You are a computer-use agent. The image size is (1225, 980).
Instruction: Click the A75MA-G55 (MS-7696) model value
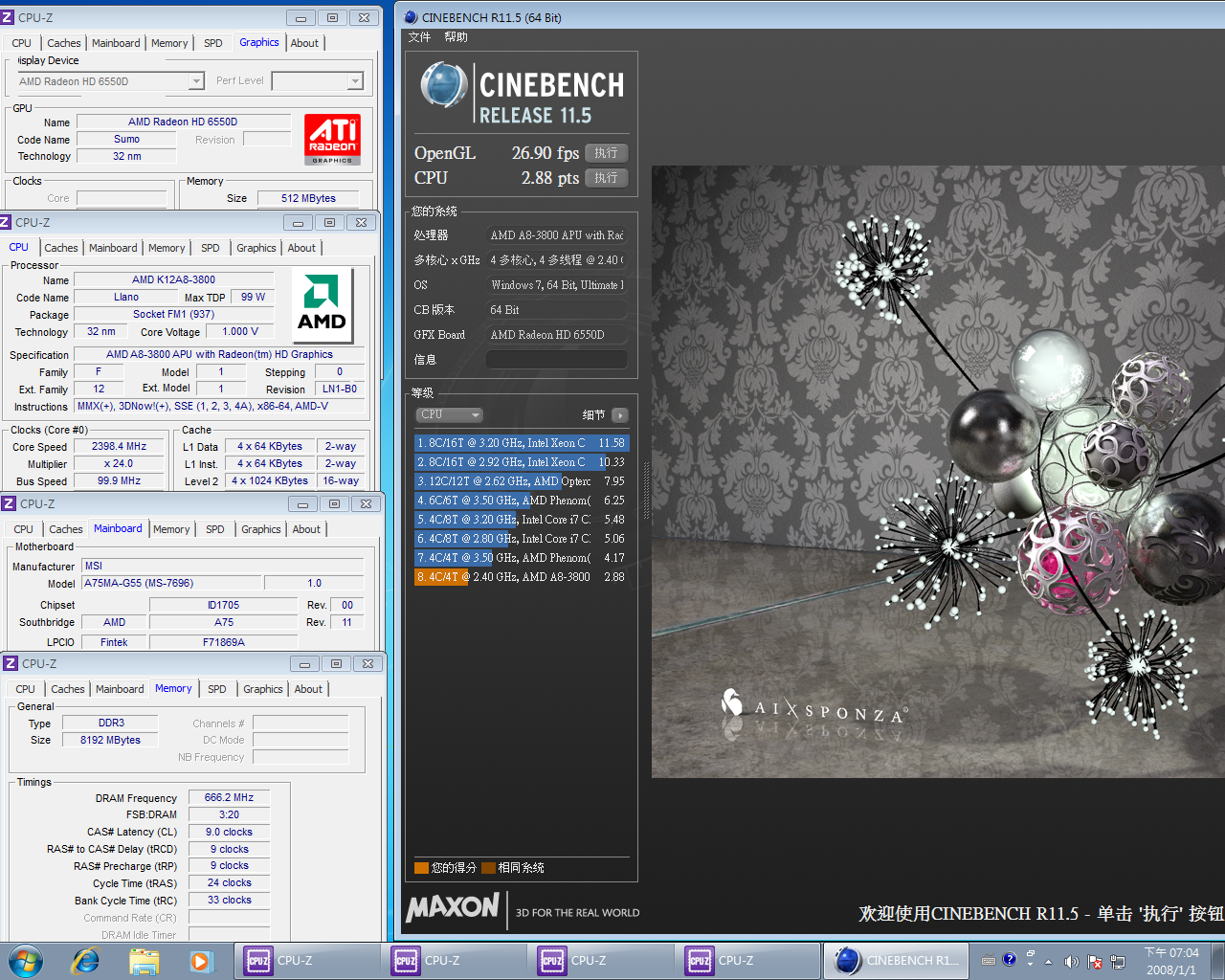171,583
